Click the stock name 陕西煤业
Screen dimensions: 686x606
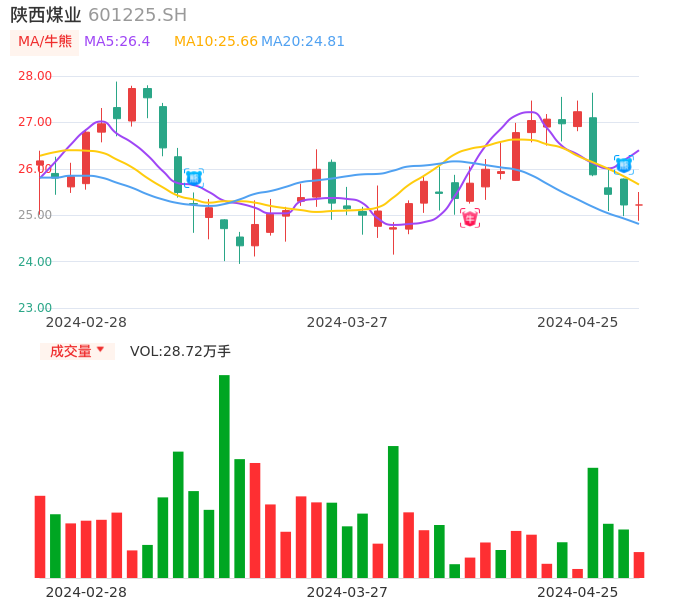46,15
